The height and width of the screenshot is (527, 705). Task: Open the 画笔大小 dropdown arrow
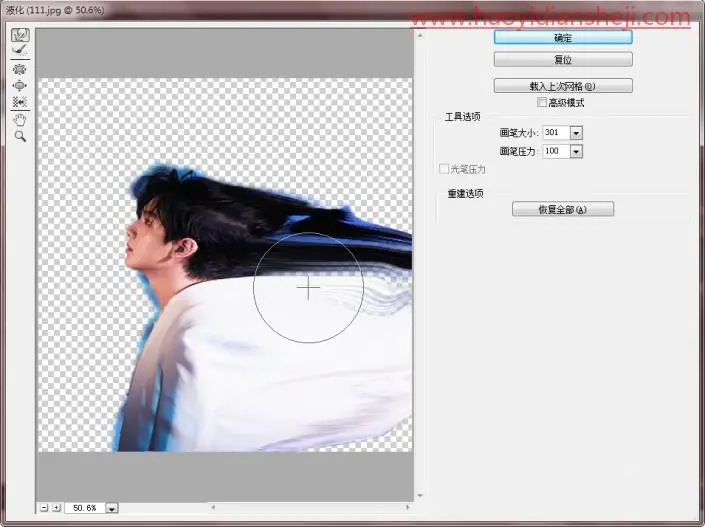576,133
